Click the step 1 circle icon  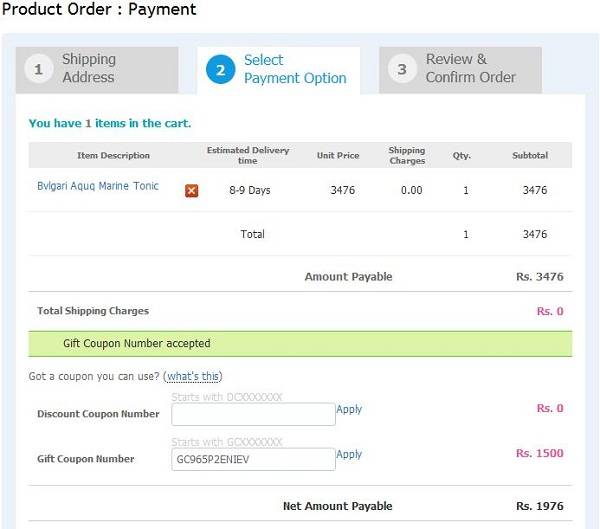[38, 69]
